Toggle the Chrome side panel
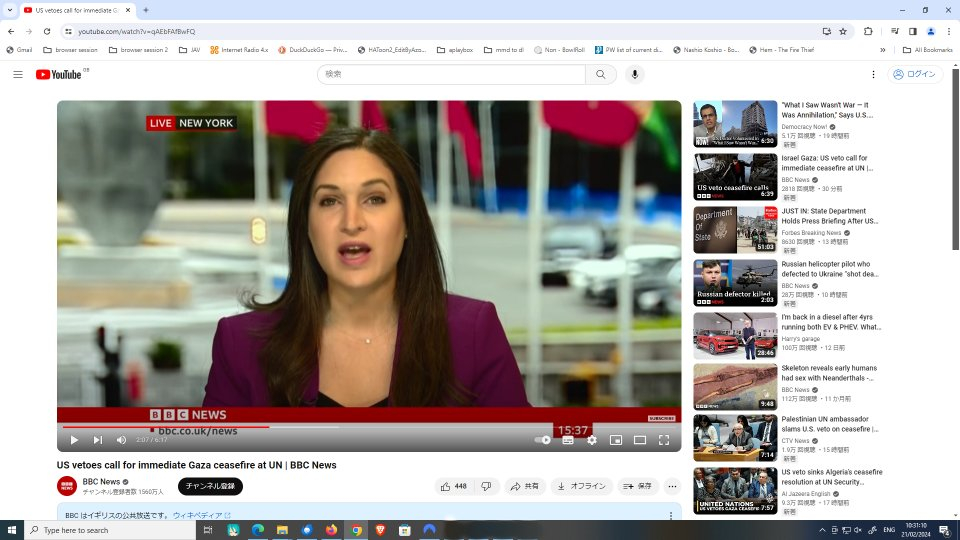 pyautogui.click(x=912, y=31)
